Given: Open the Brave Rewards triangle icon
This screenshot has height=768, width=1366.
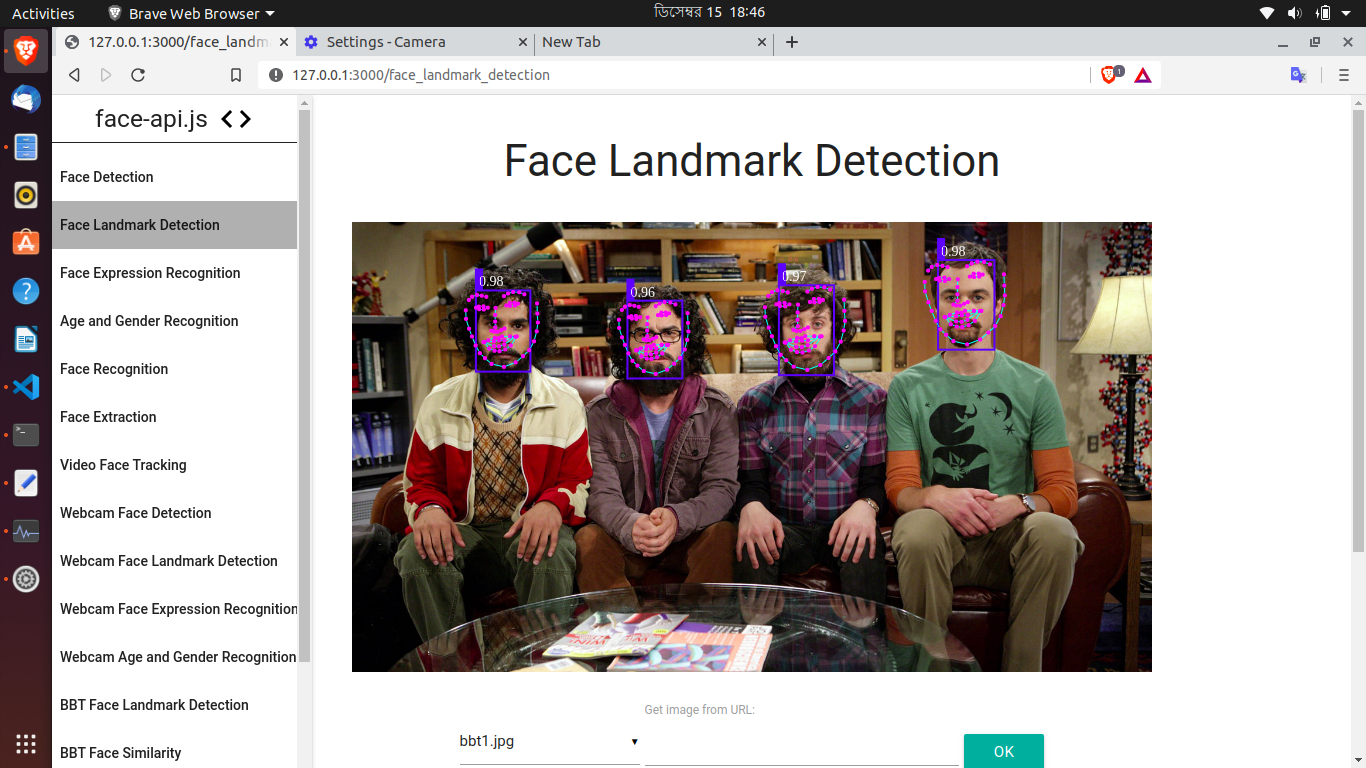Looking at the screenshot, I should pyautogui.click(x=1142, y=74).
